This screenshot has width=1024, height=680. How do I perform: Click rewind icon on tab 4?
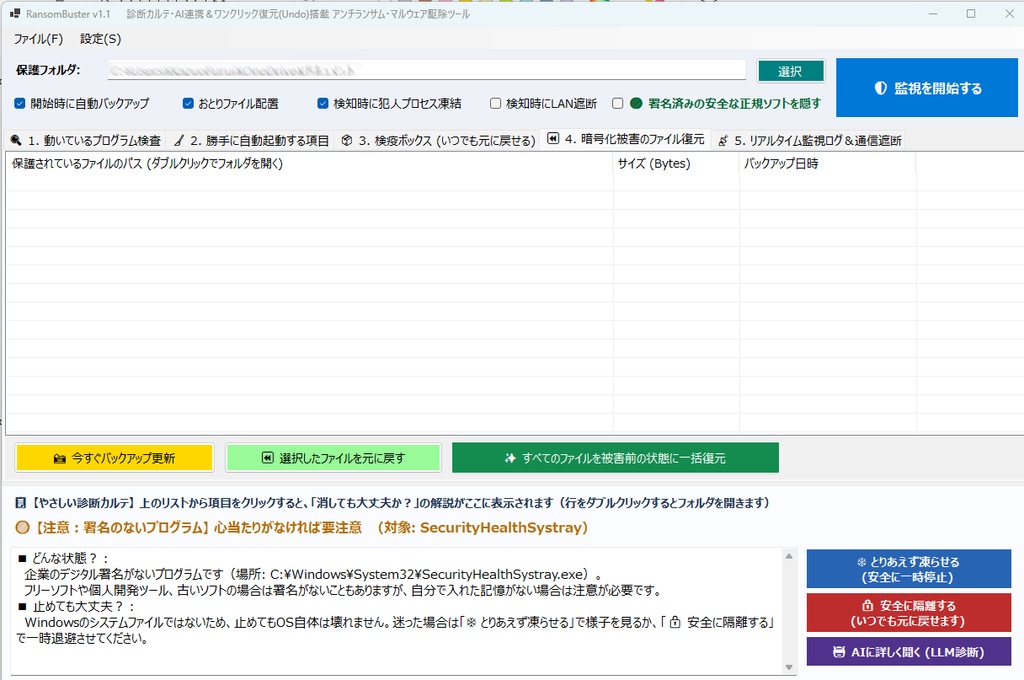pos(552,138)
